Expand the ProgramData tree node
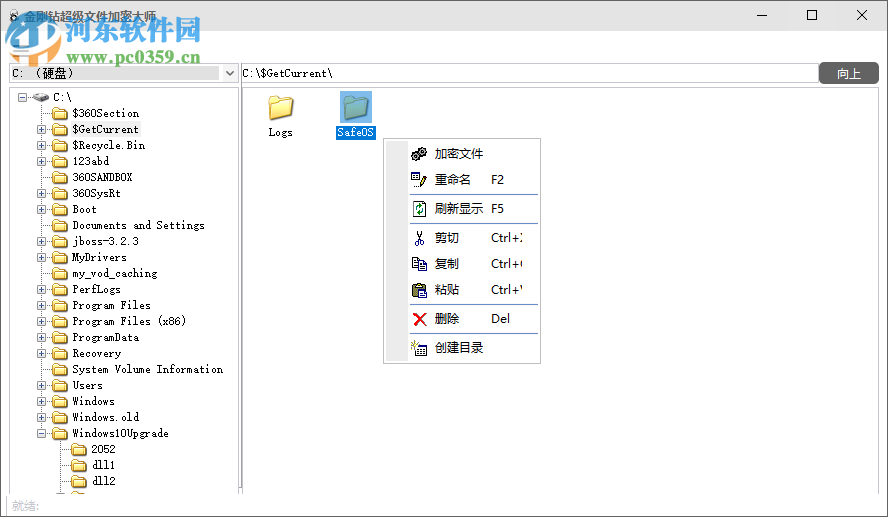Image resolution: width=888 pixels, height=517 pixels. 41,337
